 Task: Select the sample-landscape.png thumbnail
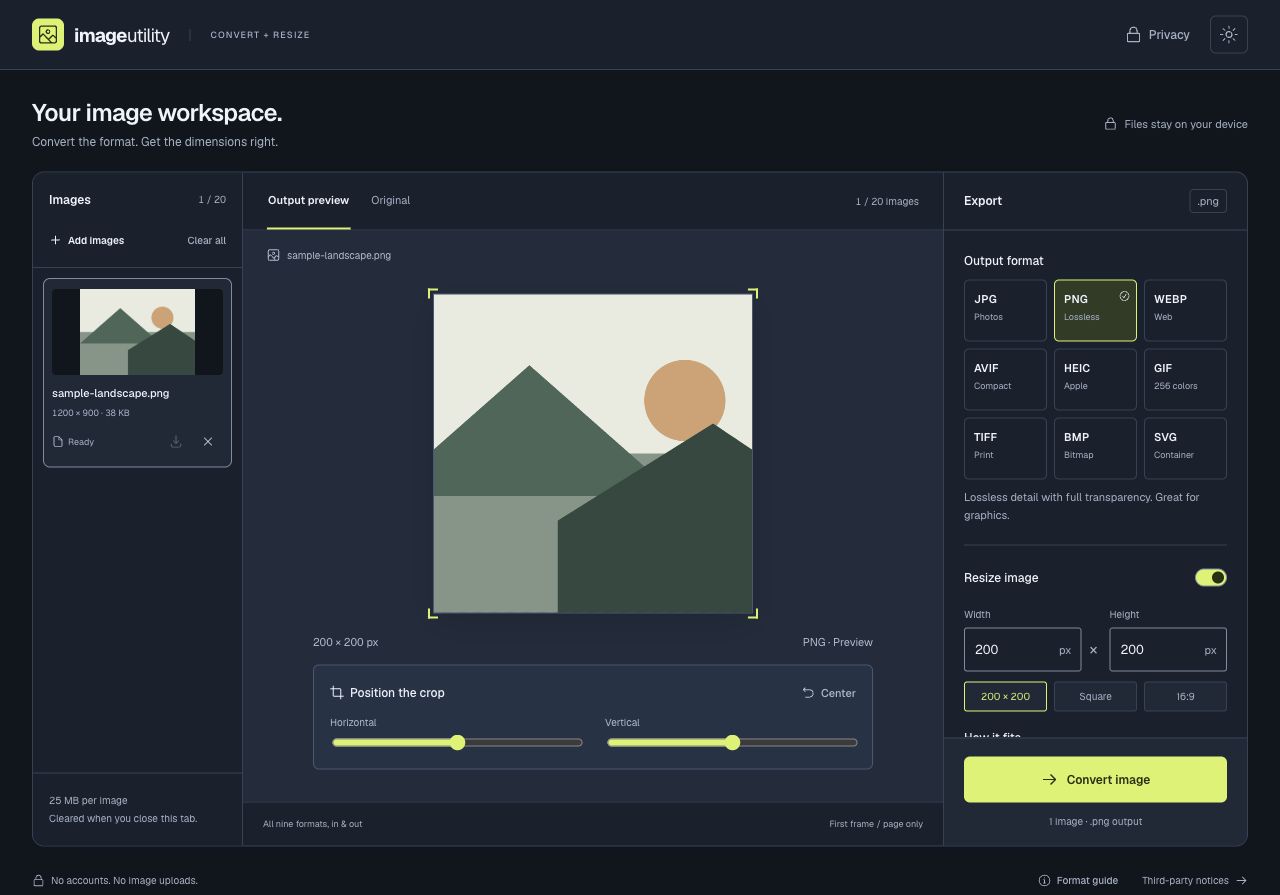[x=137, y=332]
